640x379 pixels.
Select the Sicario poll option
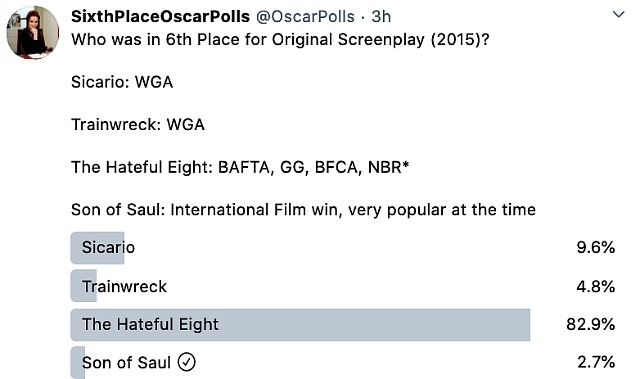point(343,248)
